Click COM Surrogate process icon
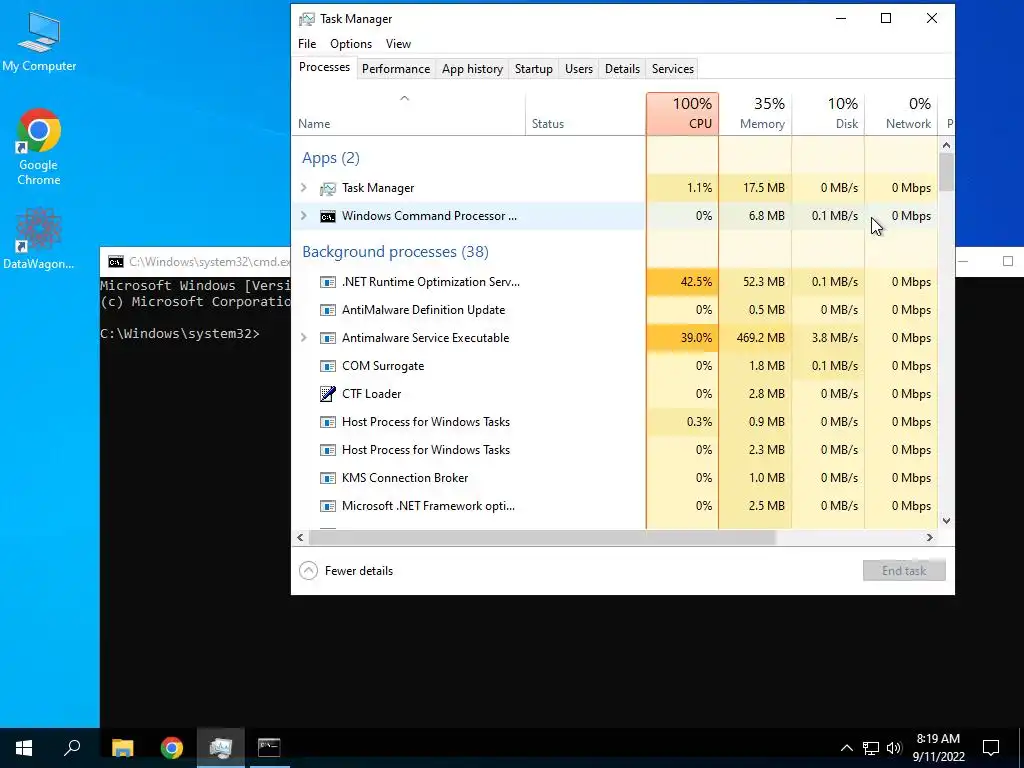 click(327, 366)
